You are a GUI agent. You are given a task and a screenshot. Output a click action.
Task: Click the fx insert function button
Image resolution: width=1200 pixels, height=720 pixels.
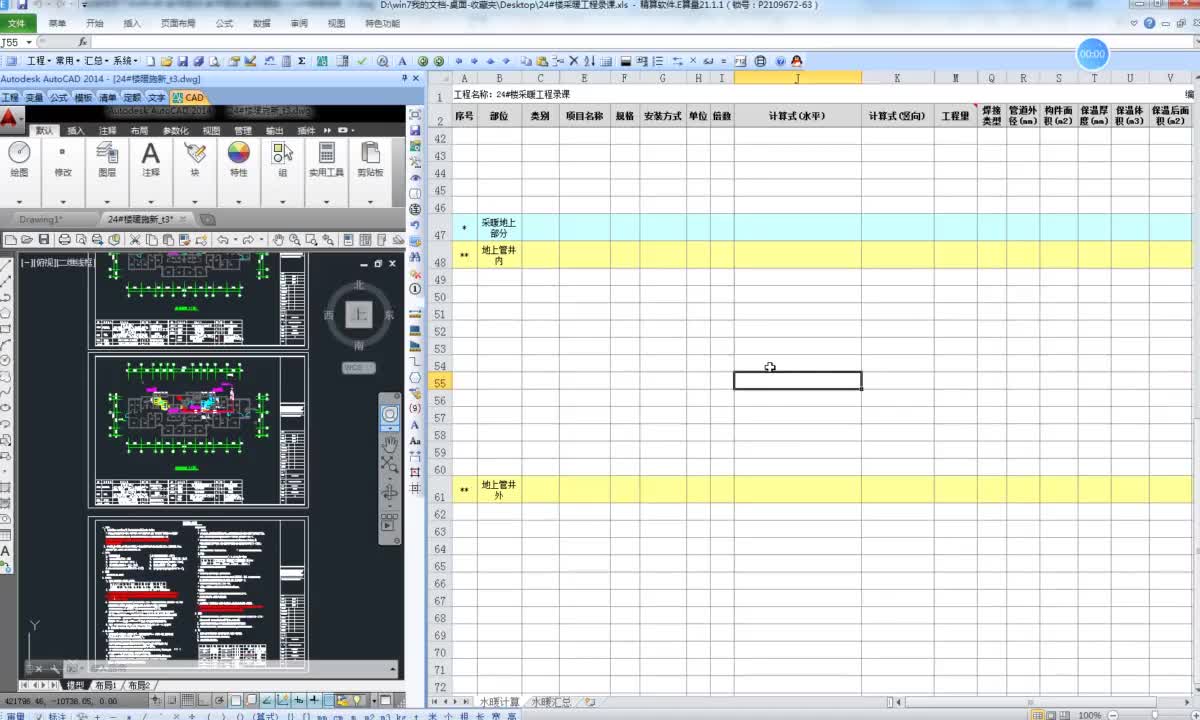[83, 42]
